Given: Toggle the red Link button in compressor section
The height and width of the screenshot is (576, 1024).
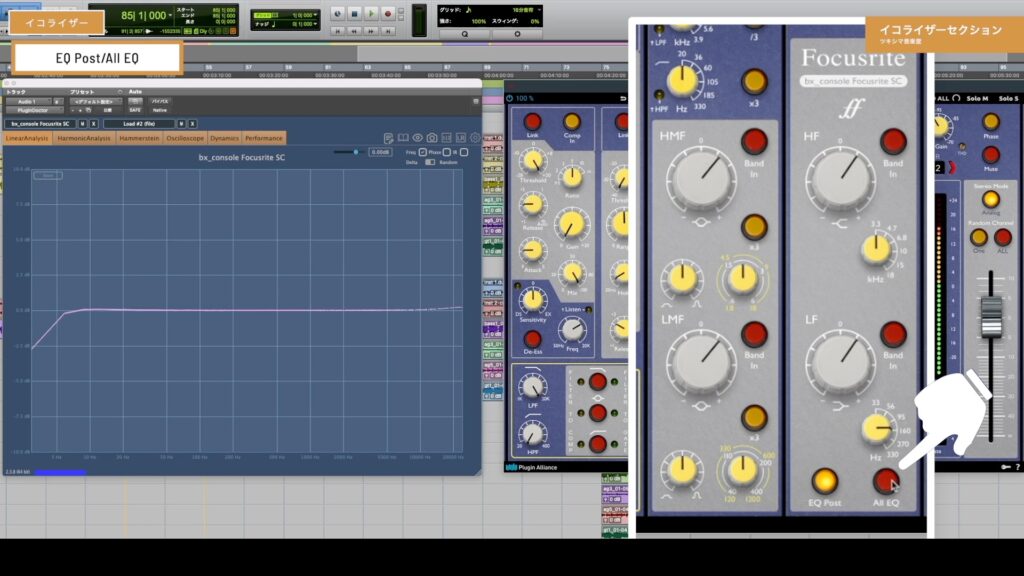Looking at the screenshot, I should point(532,121).
